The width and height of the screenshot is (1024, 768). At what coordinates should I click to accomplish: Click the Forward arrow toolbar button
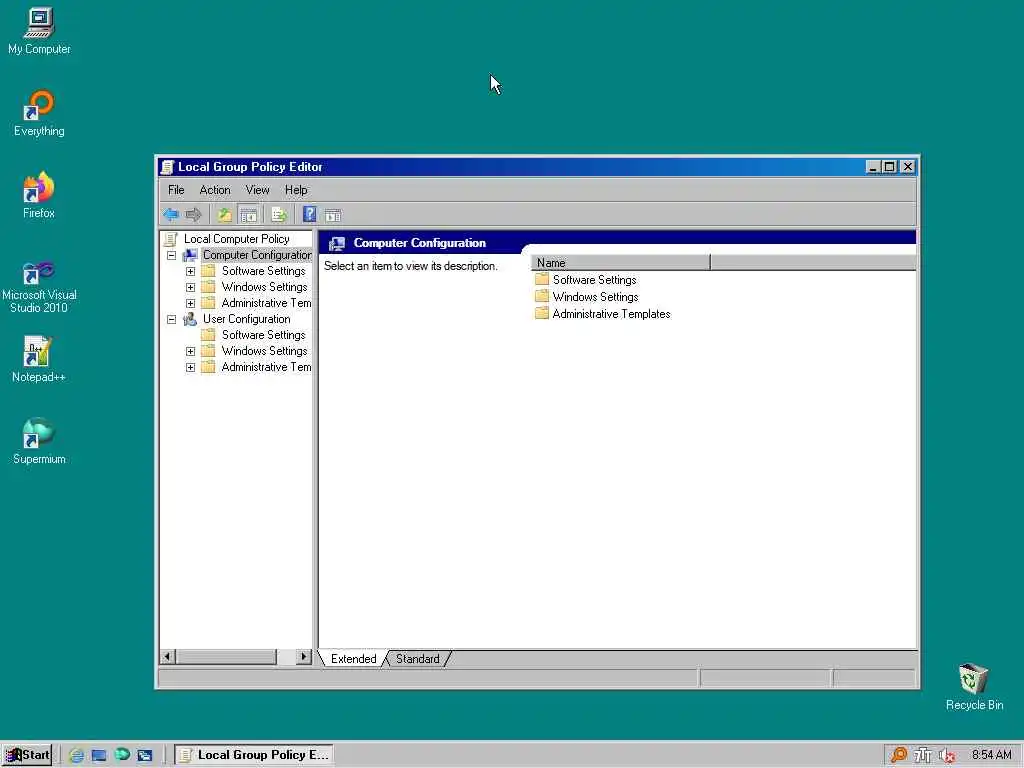tap(193, 215)
